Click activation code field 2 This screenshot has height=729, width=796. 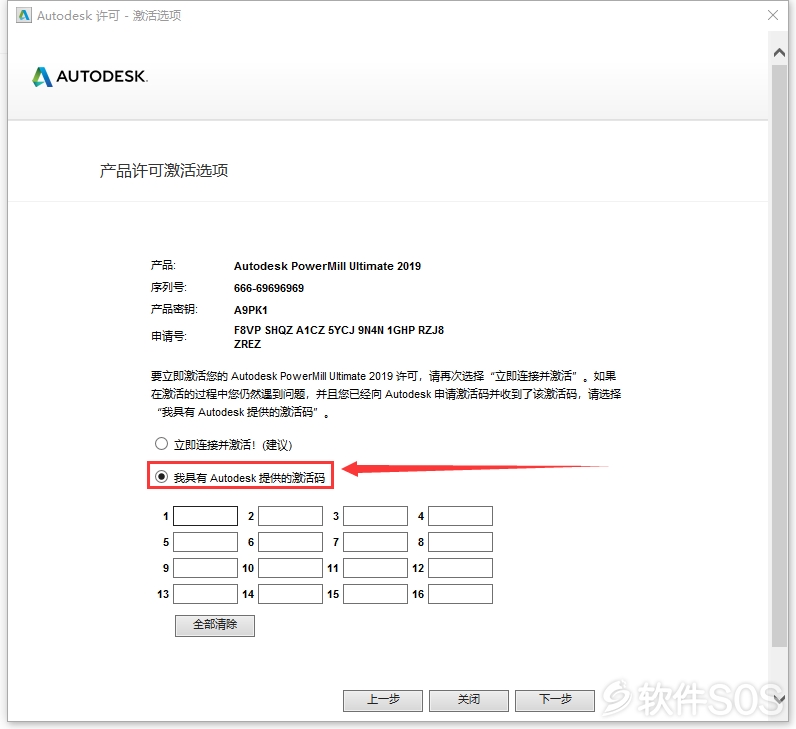pos(290,516)
